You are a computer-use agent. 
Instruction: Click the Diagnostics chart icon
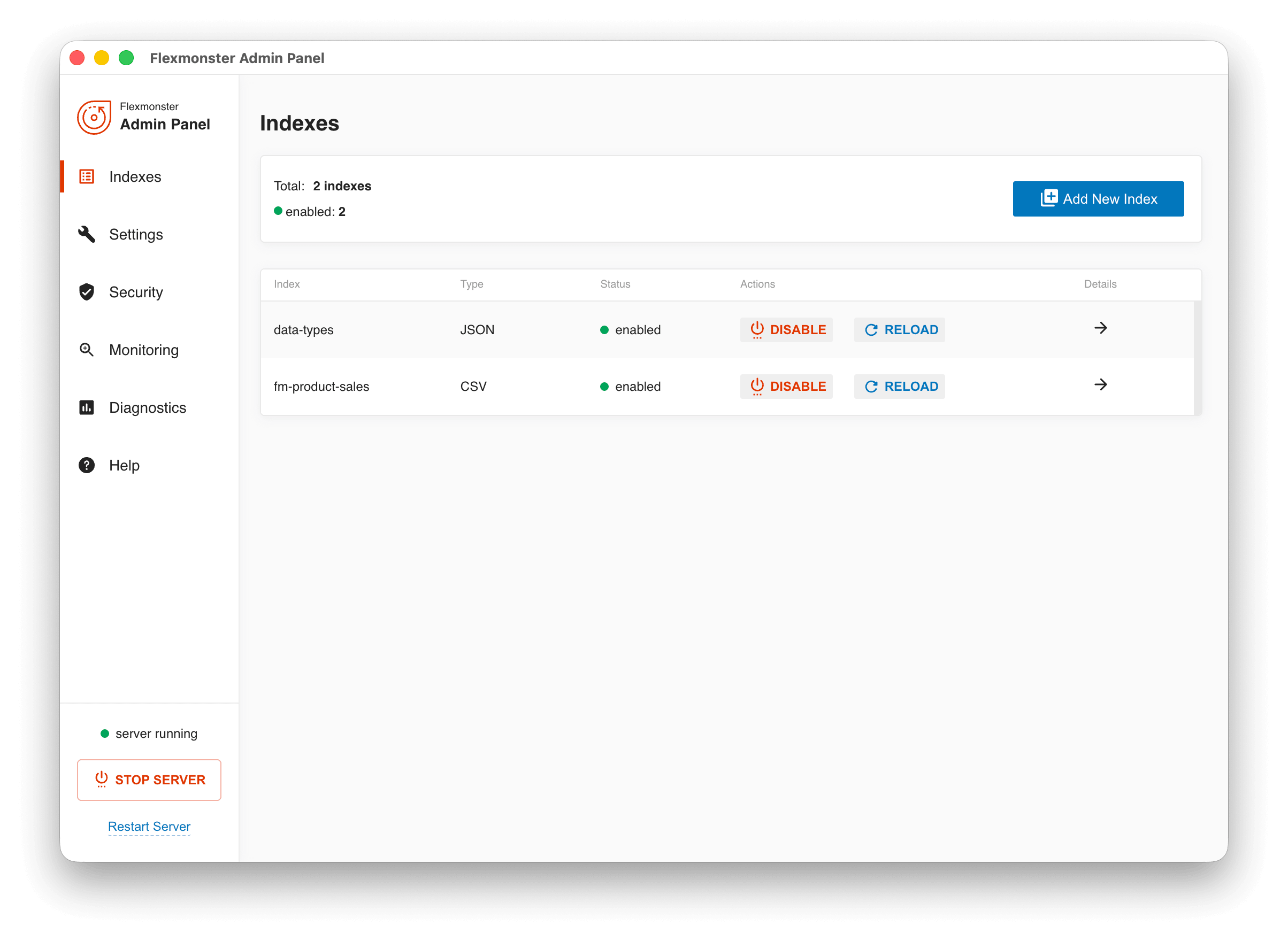[87, 407]
